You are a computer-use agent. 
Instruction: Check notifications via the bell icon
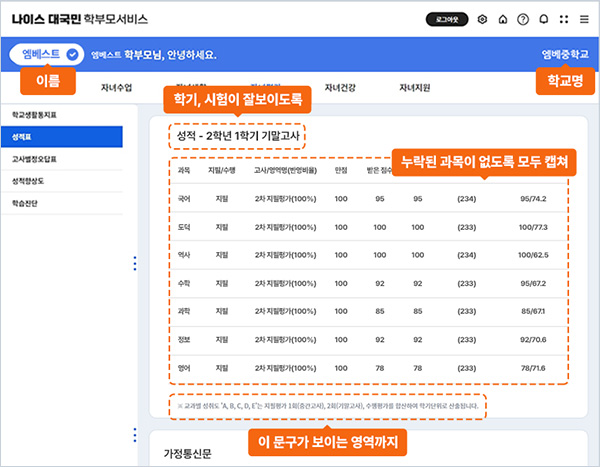coord(543,19)
